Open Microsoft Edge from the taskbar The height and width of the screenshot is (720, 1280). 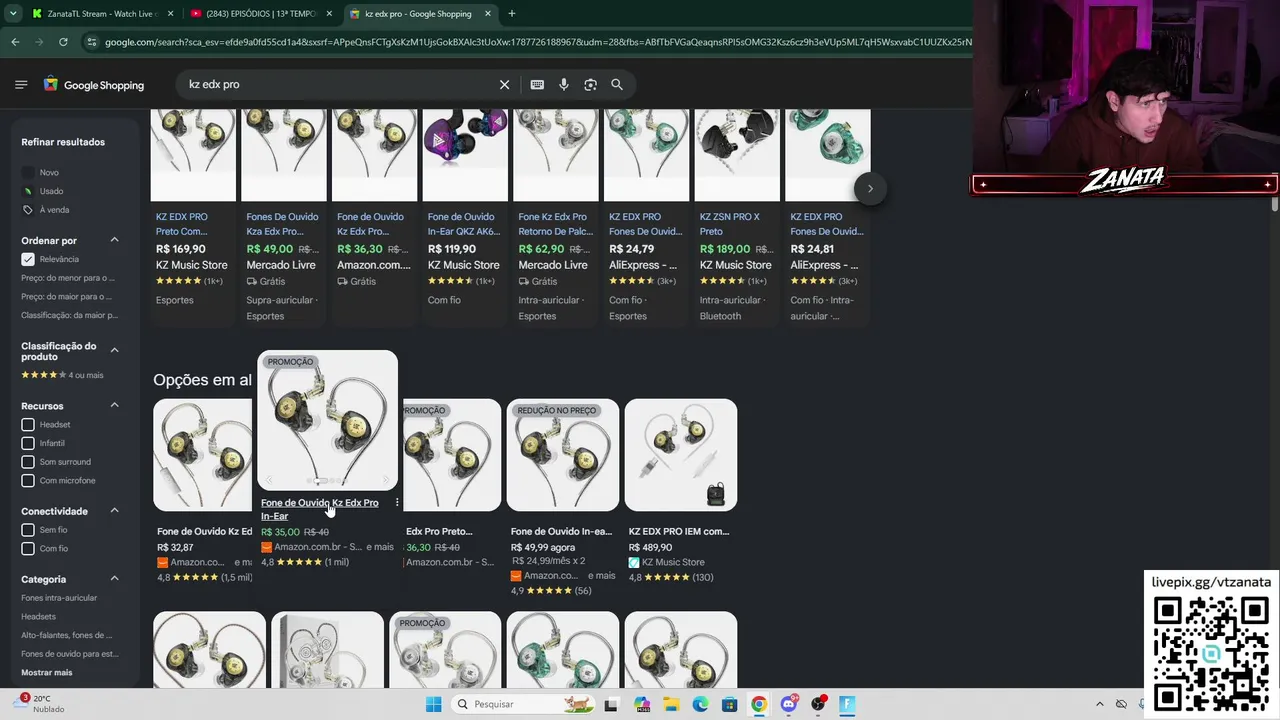click(x=701, y=704)
